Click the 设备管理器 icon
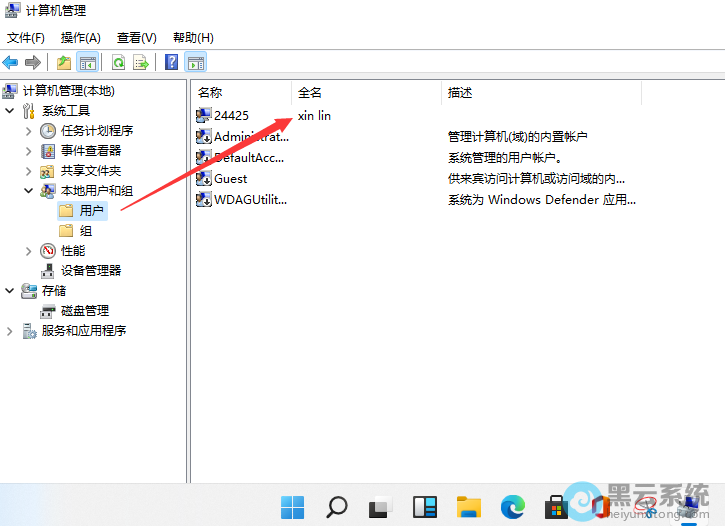Screen dimensions: 725x526 (48, 271)
